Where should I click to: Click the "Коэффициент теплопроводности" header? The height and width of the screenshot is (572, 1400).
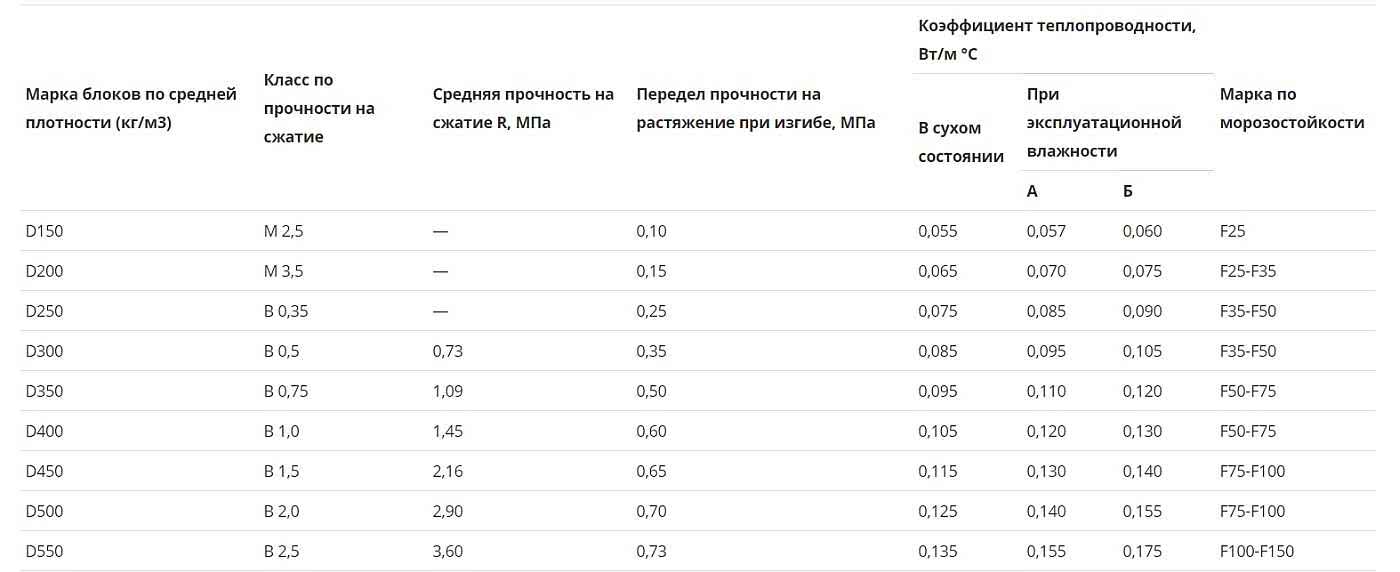click(x=1056, y=40)
